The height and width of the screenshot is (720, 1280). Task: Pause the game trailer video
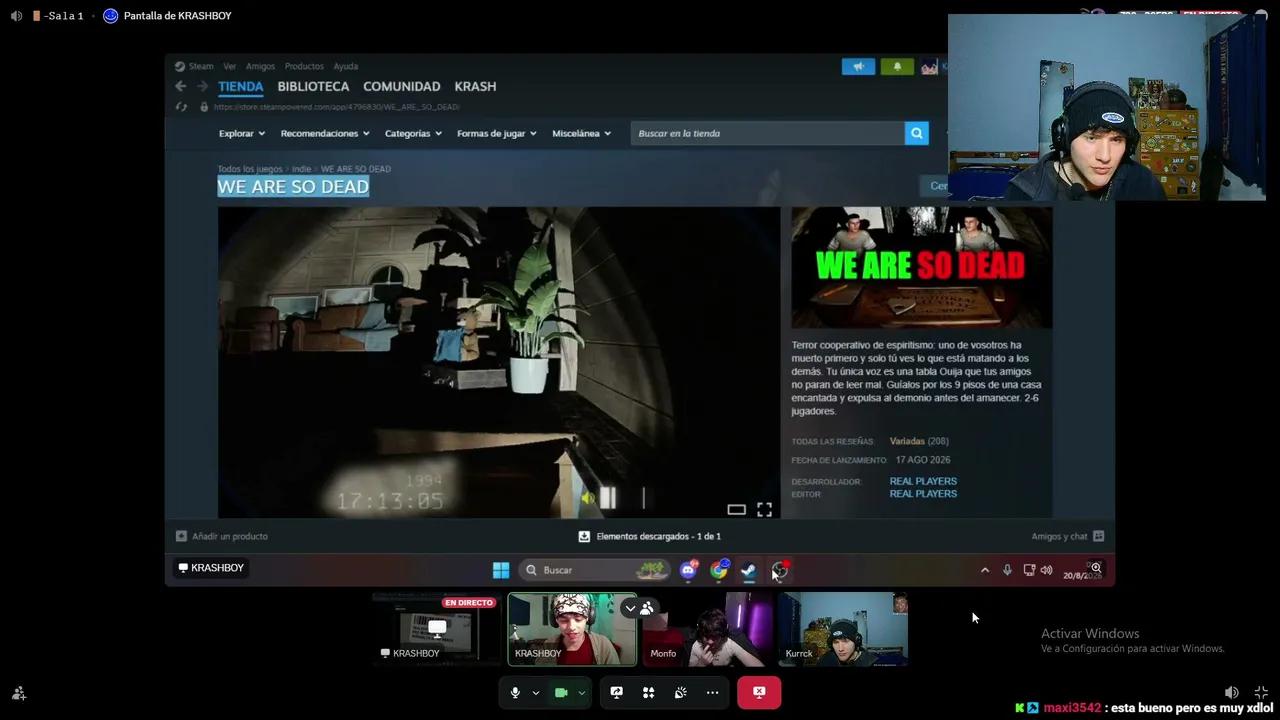[607, 498]
